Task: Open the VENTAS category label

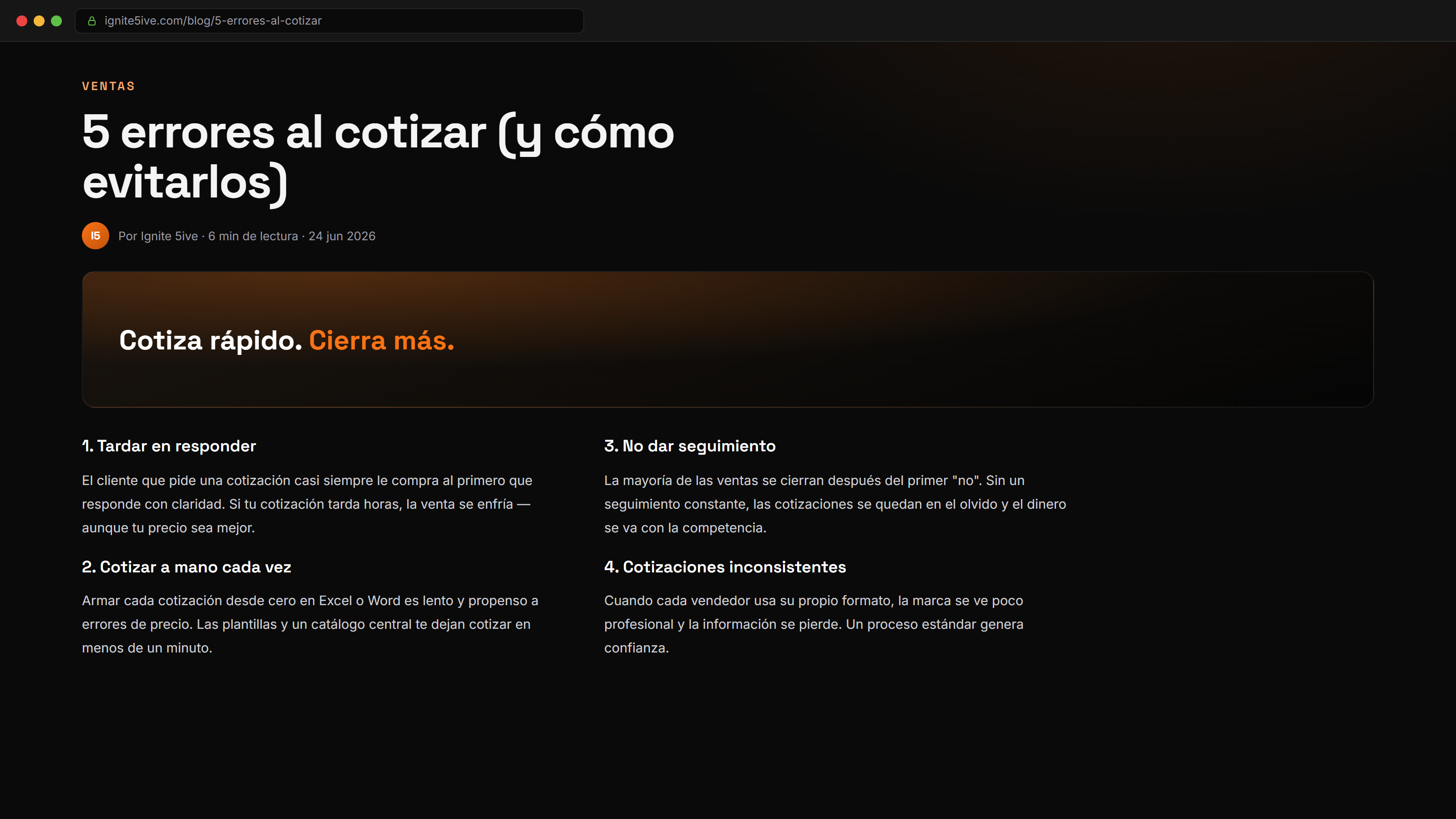Action: pyautogui.click(x=109, y=86)
